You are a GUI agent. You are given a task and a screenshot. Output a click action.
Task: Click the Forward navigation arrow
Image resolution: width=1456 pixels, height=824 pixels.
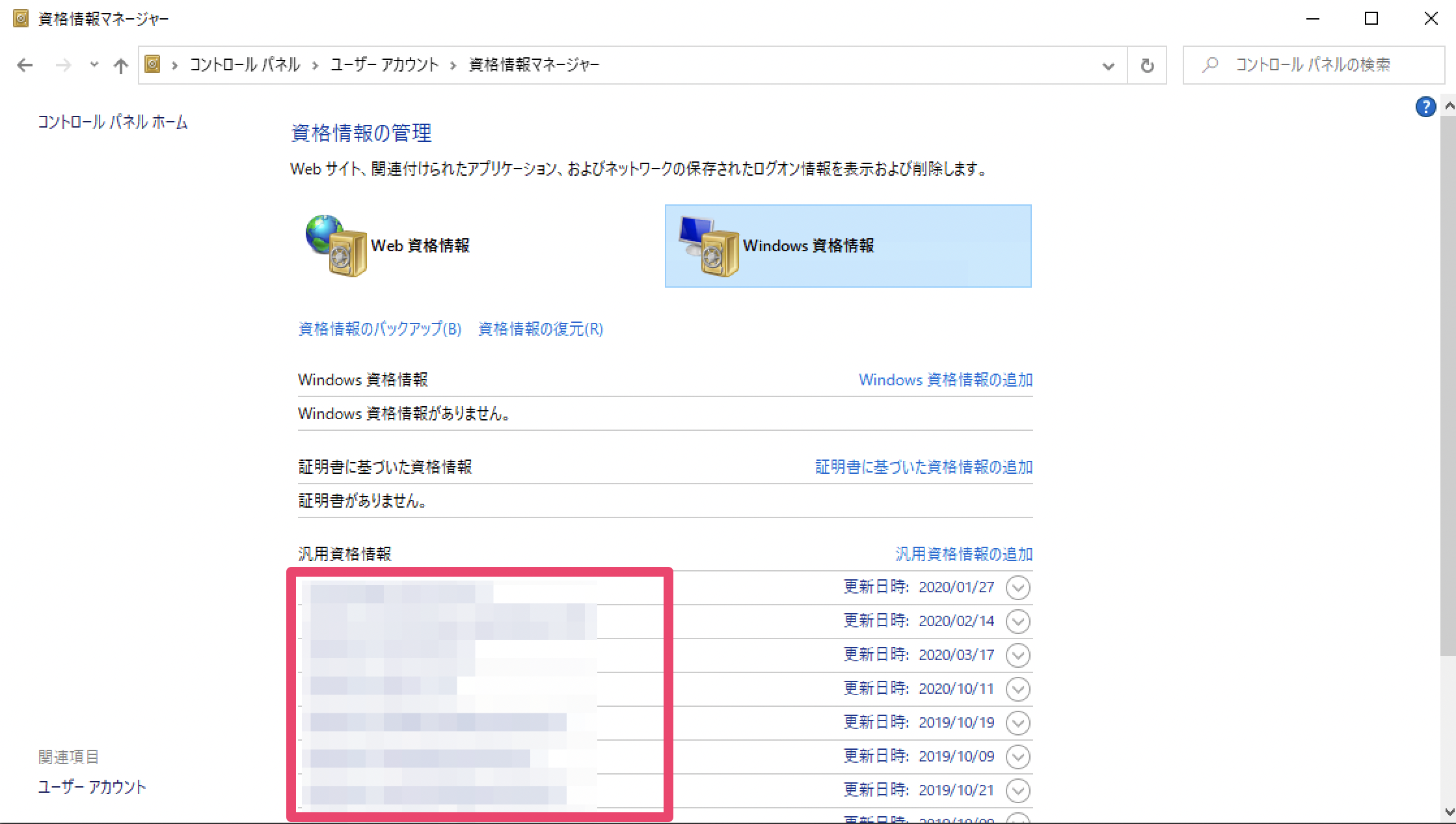pyautogui.click(x=63, y=65)
